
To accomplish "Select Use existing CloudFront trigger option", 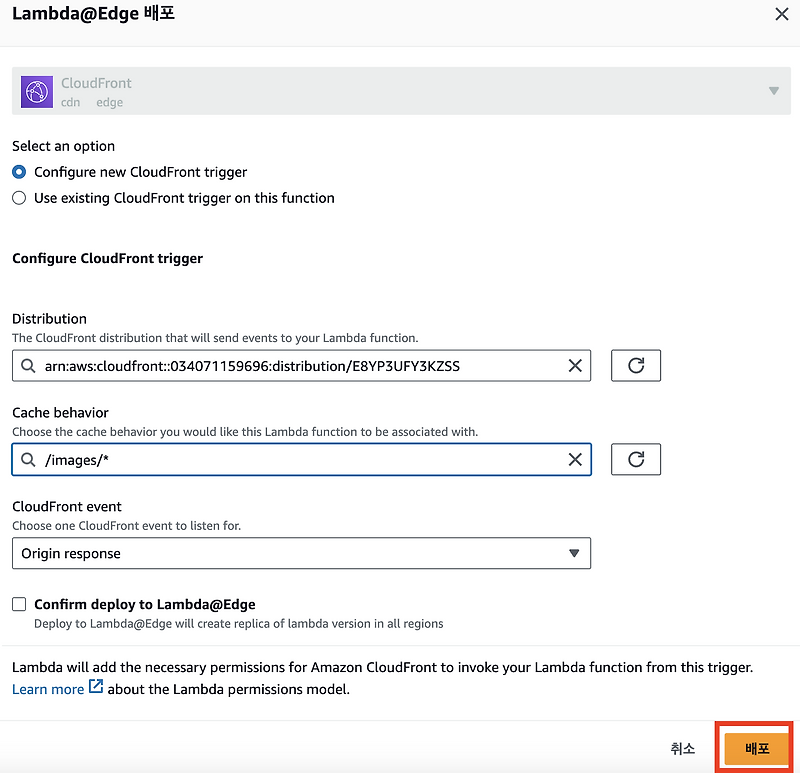I will click(x=18, y=198).
